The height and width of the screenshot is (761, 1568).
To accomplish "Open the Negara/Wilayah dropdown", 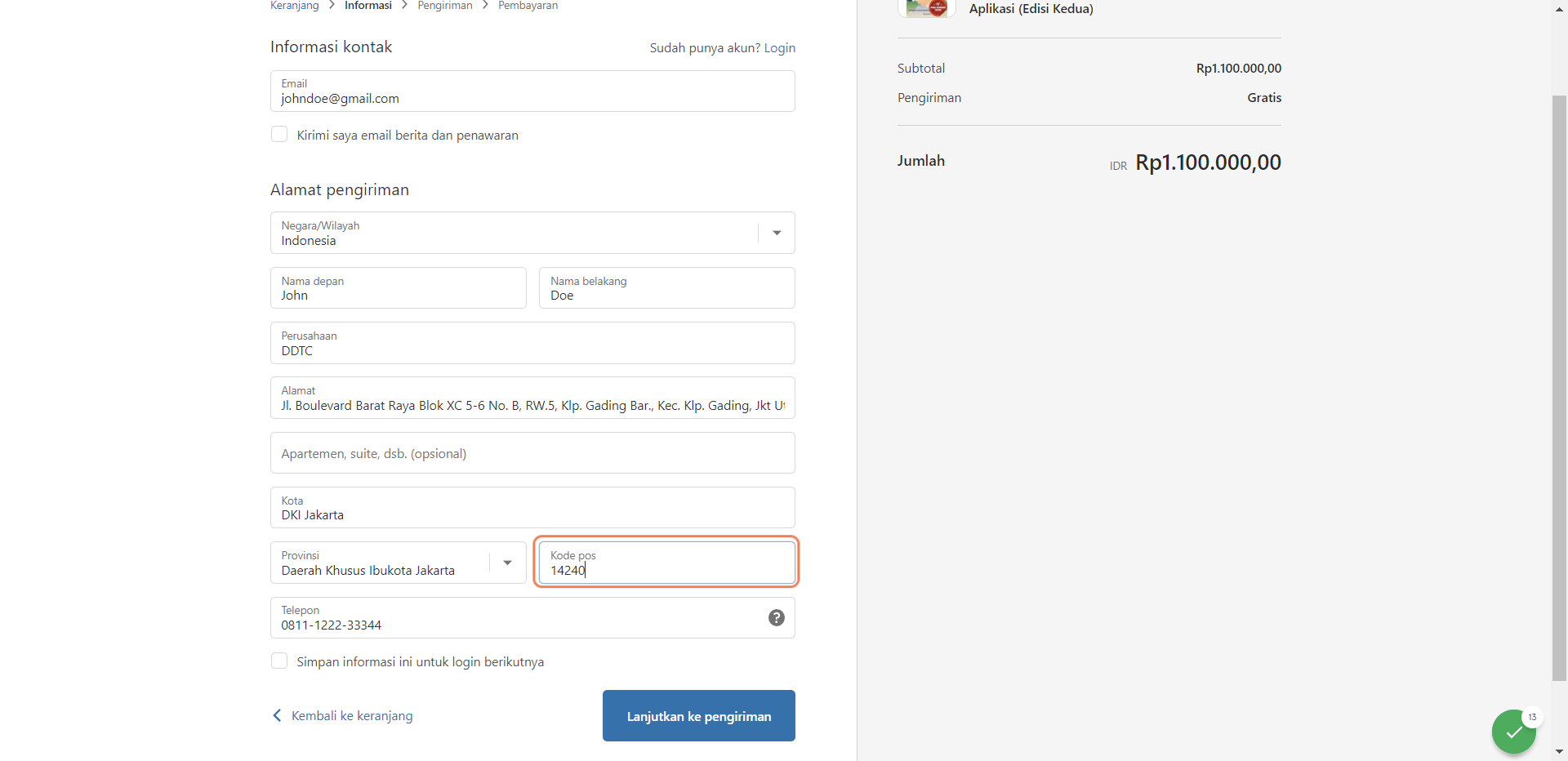I will click(532, 233).
